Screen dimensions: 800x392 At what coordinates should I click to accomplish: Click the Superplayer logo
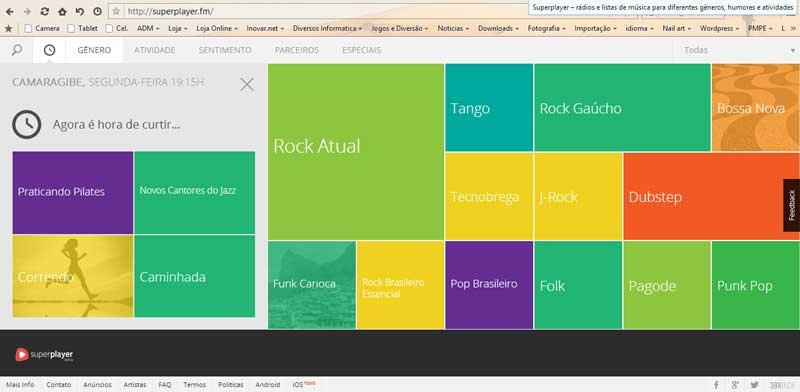44,354
